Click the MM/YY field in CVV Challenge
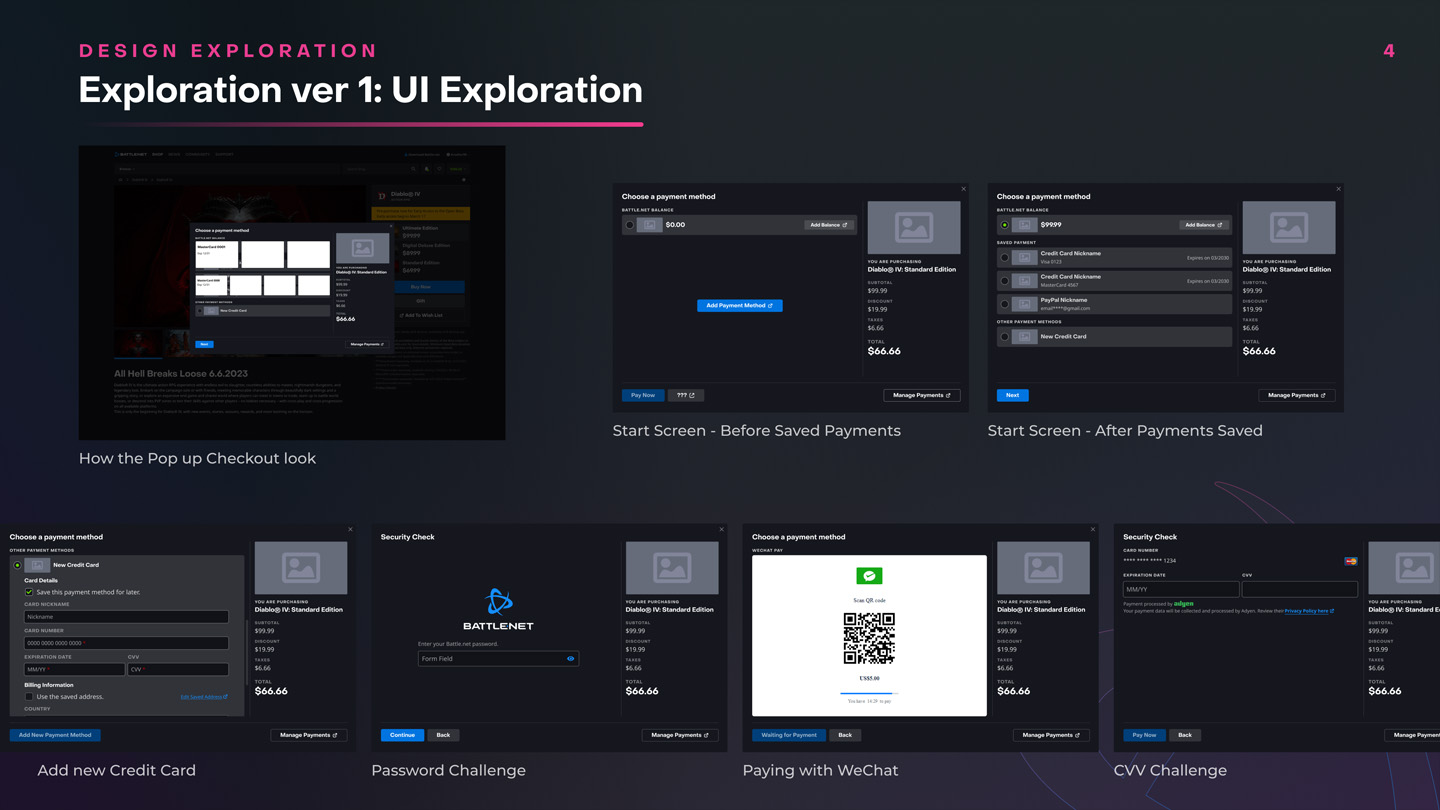This screenshot has height=810, width=1440. point(1181,589)
